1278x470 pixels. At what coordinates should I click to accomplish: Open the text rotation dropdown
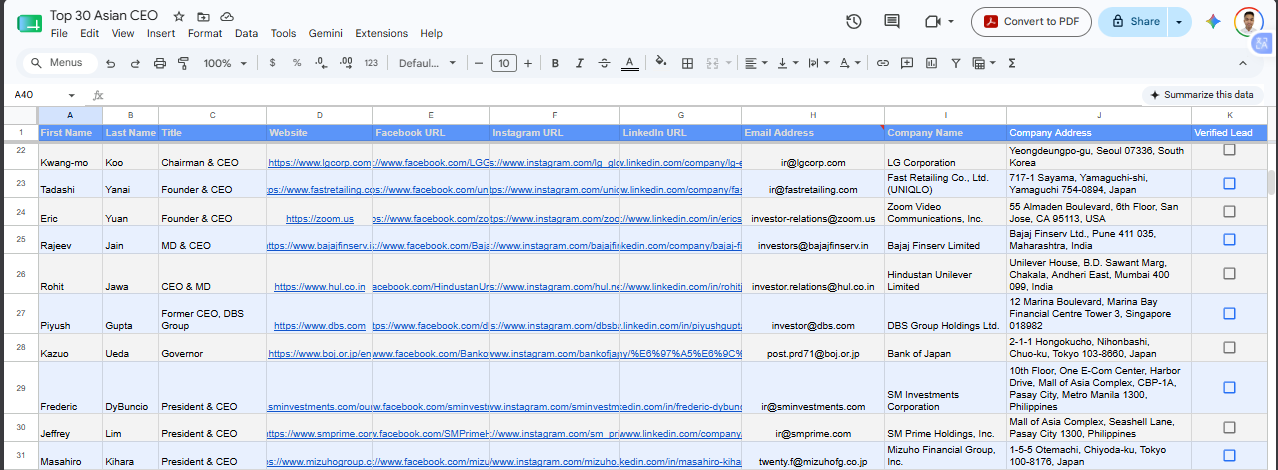click(850, 63)
